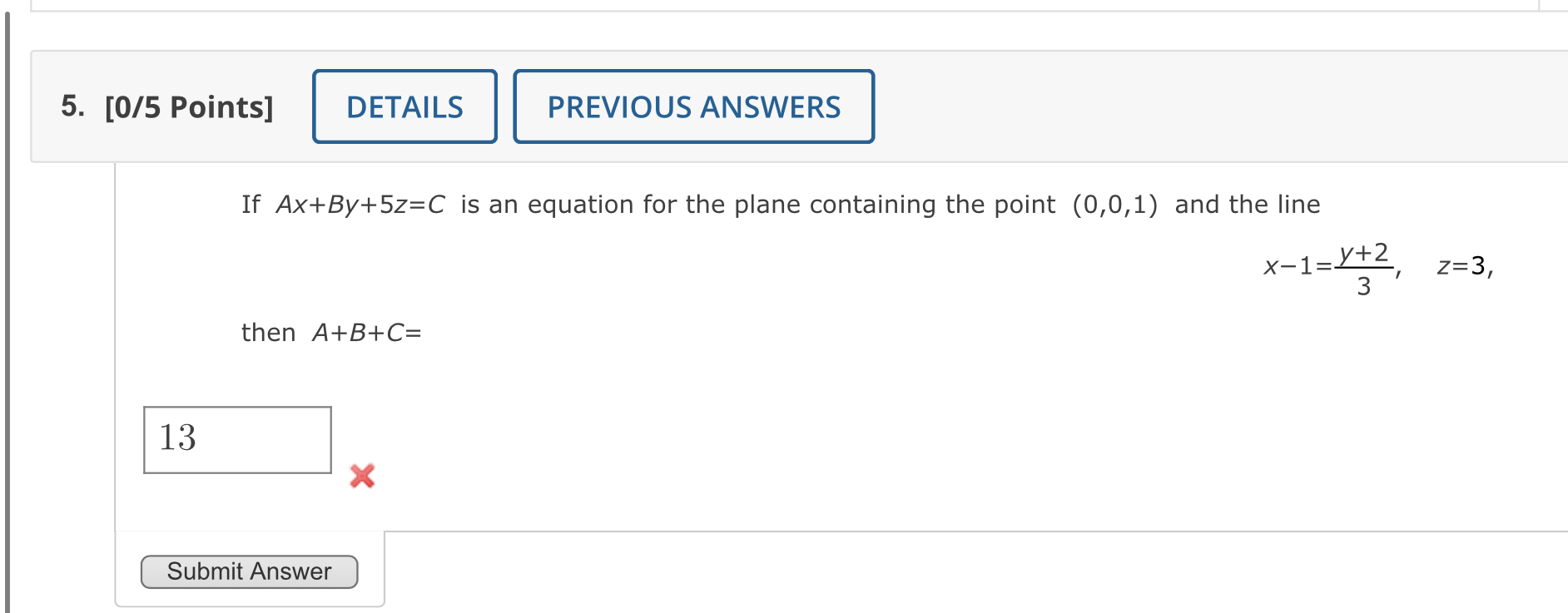Click the text then A+B+C=
This screenshot has width=1568, height=613.
point(330,332)
